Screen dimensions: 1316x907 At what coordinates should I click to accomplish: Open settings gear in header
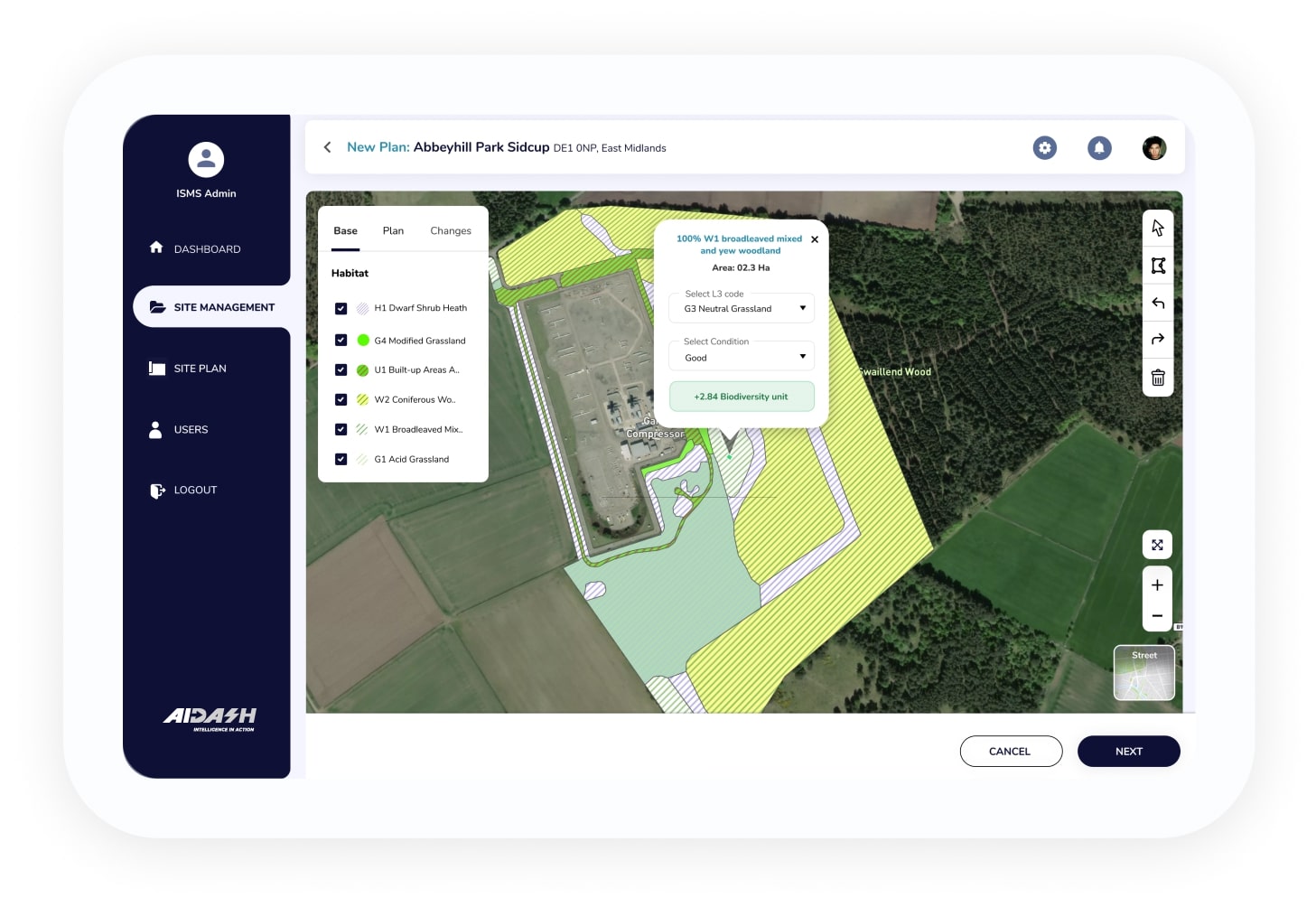coord(1045,148)
